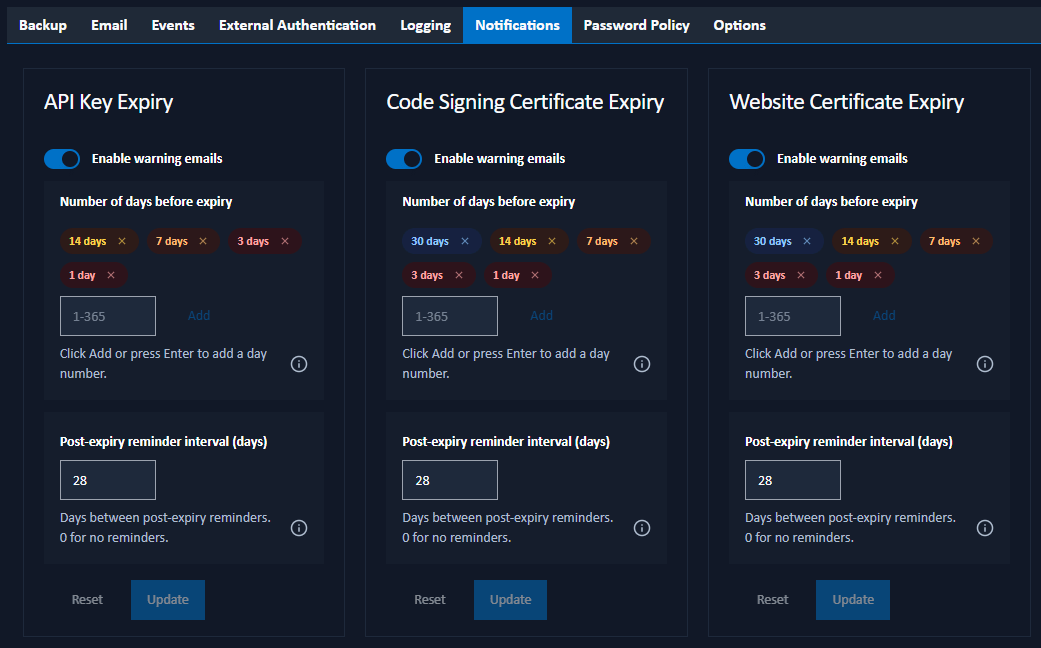Viewport: 1041px width, 648px height.
Task: Open info icon for Code Signing day number help
Action: [642, 364]
